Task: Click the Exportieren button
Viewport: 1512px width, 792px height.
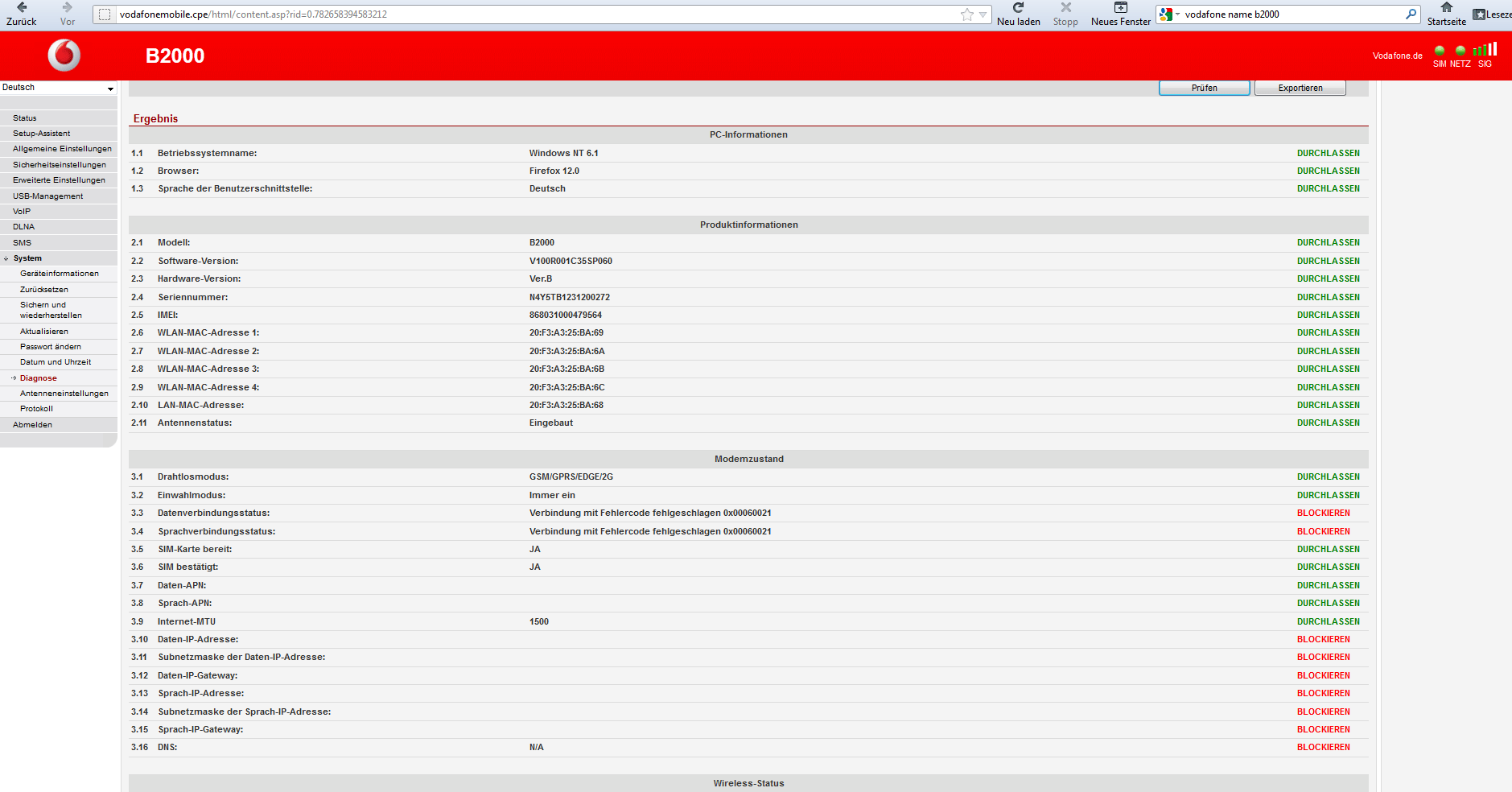Action: click(1300, 88)
